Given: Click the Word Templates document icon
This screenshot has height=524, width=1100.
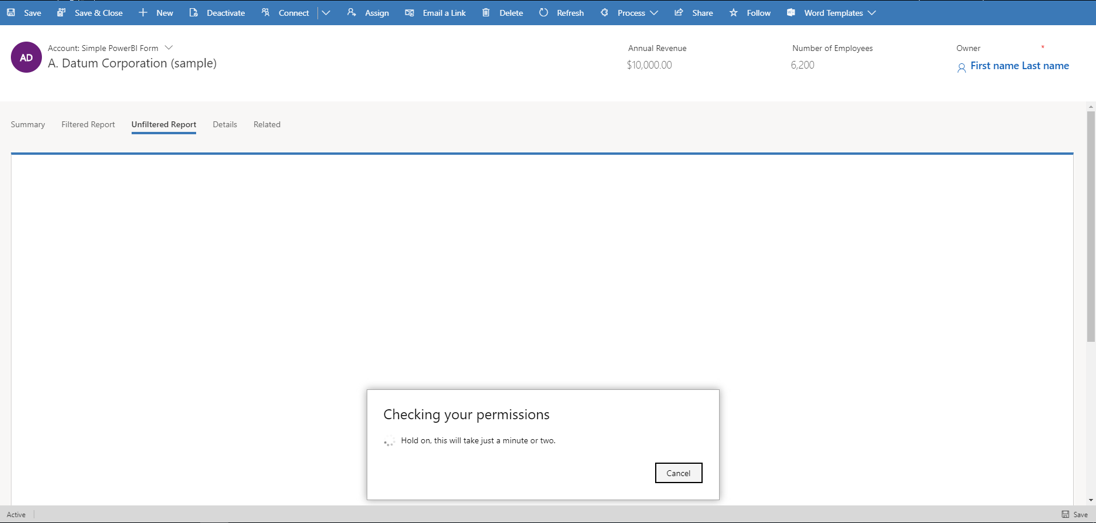Looking at the screenshot, I should (791, 13).
